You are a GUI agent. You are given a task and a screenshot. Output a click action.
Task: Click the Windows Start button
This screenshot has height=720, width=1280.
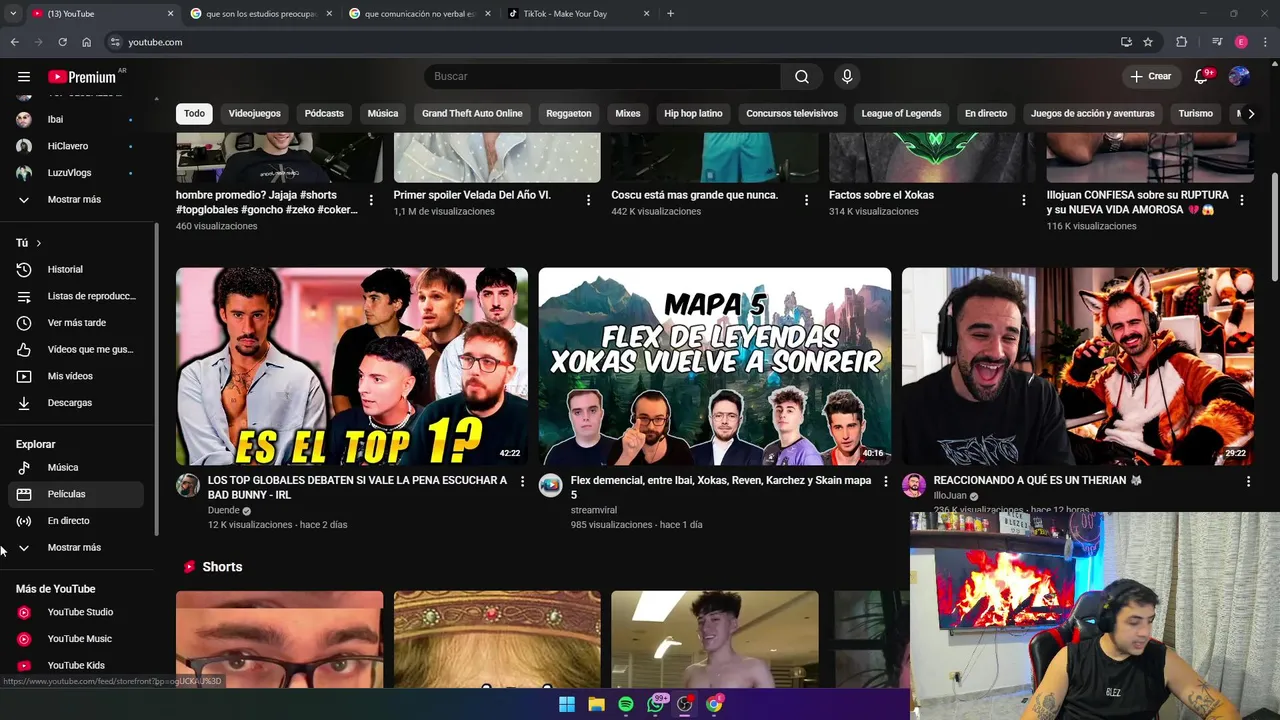point(567,704)
